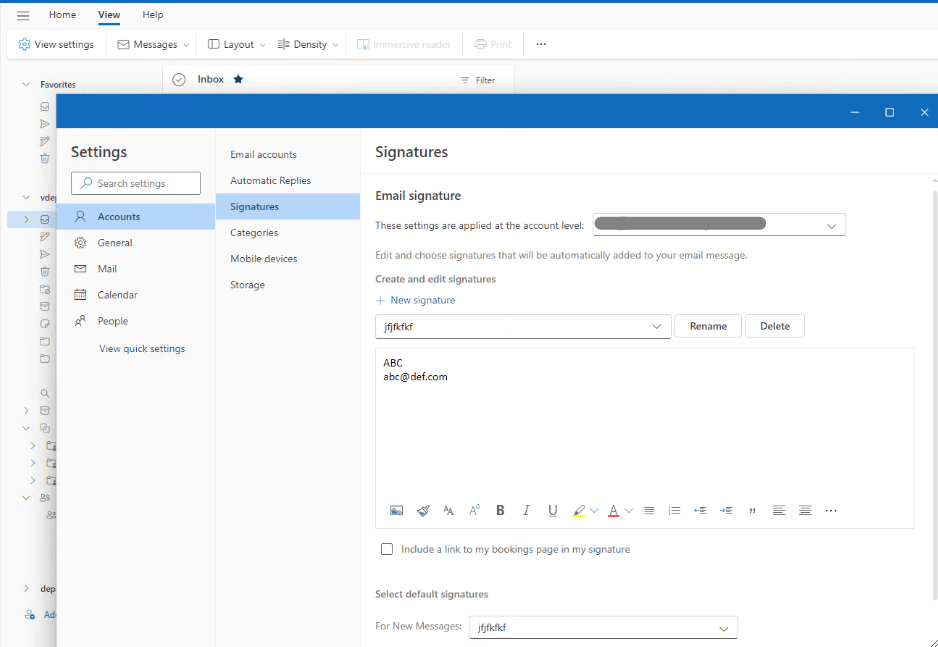Toggle underline formatting in signature editor
Viewport: 938px width, 647px height.
point(553,511)
